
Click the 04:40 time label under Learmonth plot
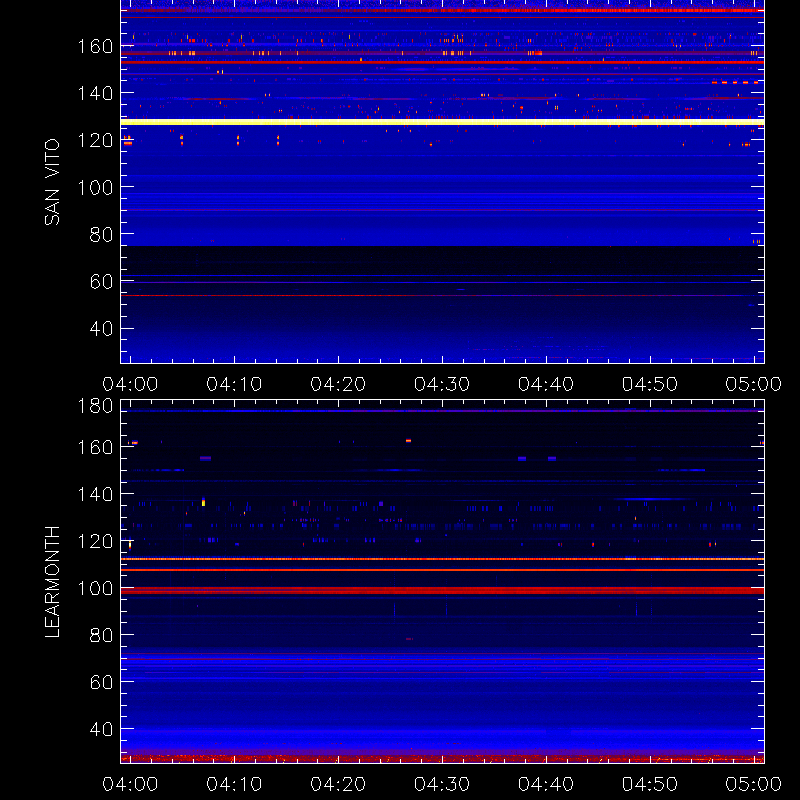pos(546,784)
